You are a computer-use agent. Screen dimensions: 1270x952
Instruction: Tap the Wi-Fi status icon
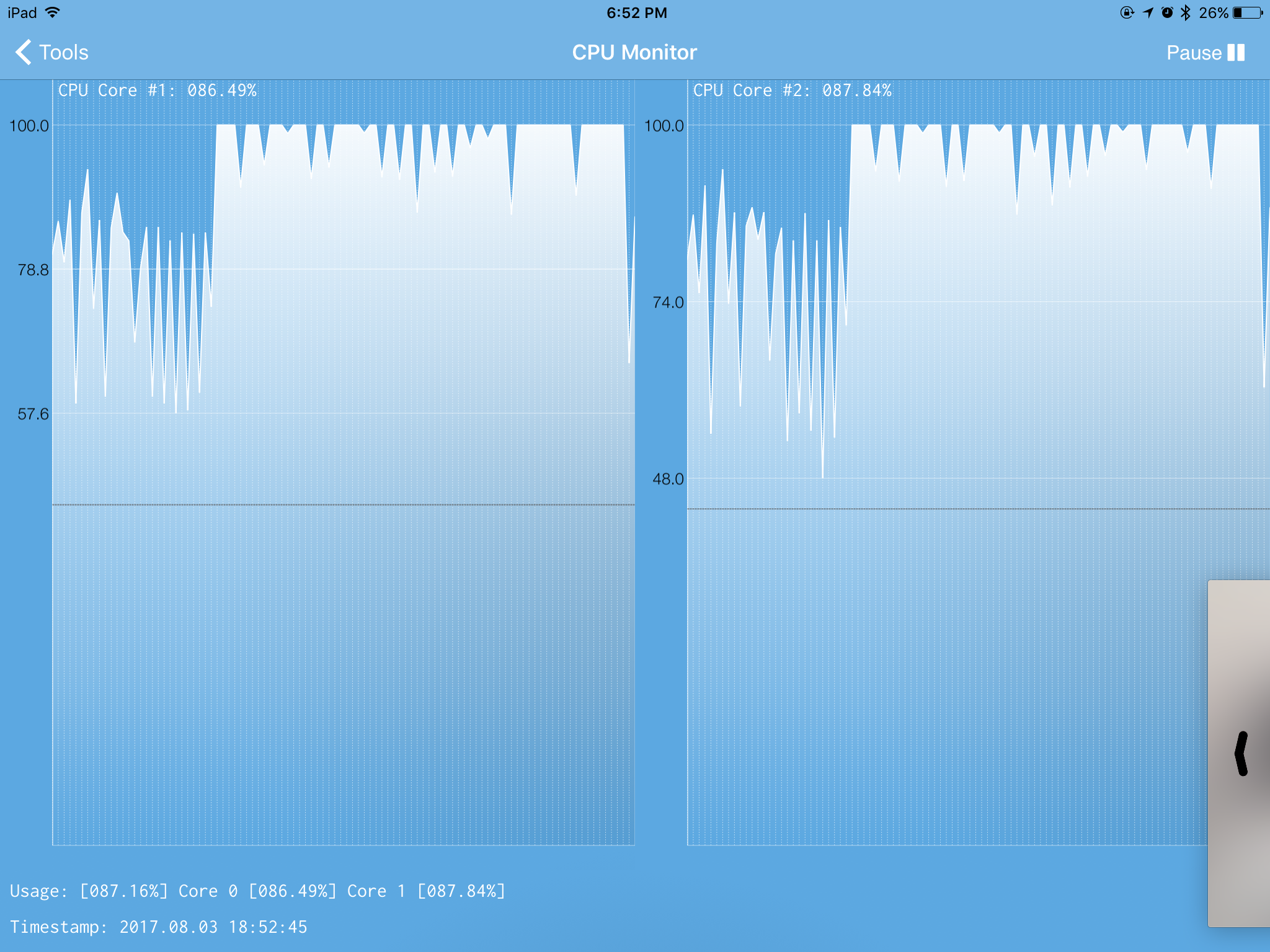tap(53, 12)
